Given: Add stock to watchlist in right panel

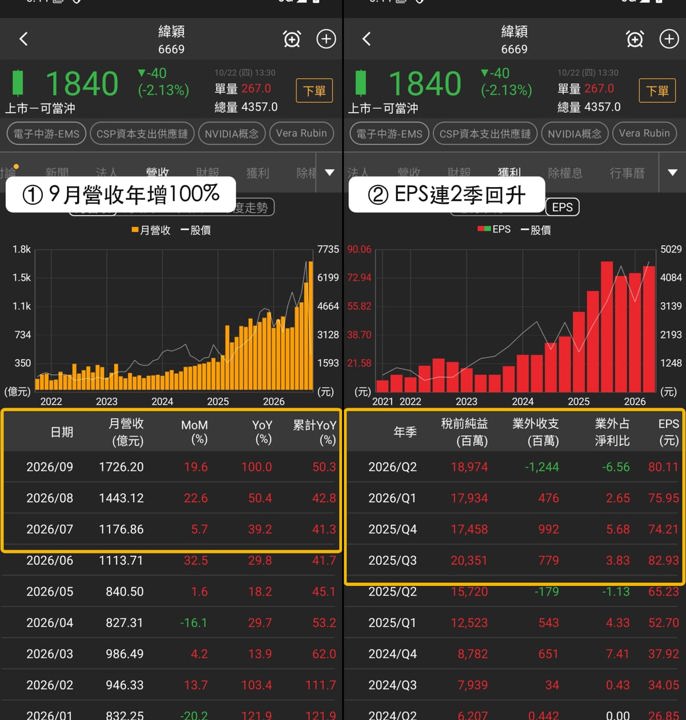Looking at the screenshot, I should pos(669,39).
